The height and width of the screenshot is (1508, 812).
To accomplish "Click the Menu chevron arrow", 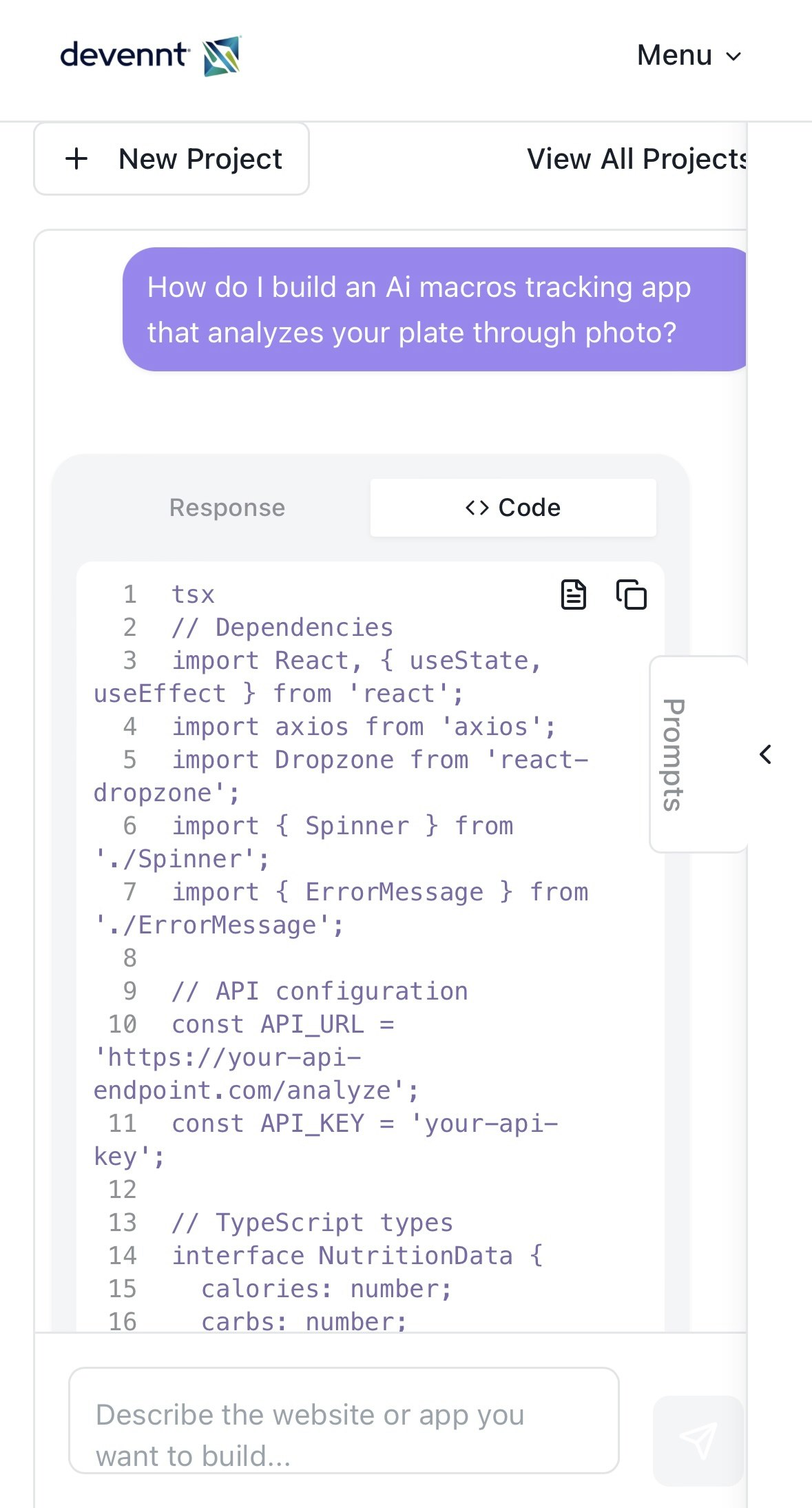I will coord(734,56).
